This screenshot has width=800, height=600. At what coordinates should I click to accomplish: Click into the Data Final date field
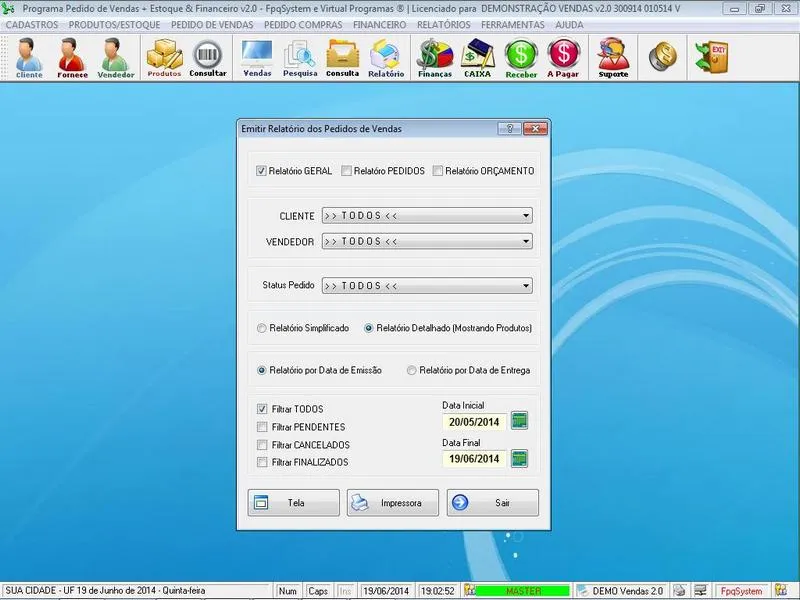pyautogui.click(x=474, y=459)
